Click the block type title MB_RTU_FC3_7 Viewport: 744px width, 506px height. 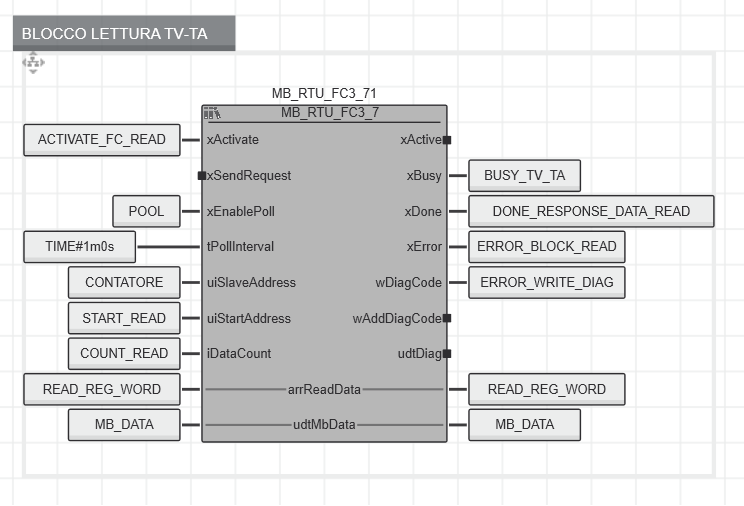coord(330,112)
